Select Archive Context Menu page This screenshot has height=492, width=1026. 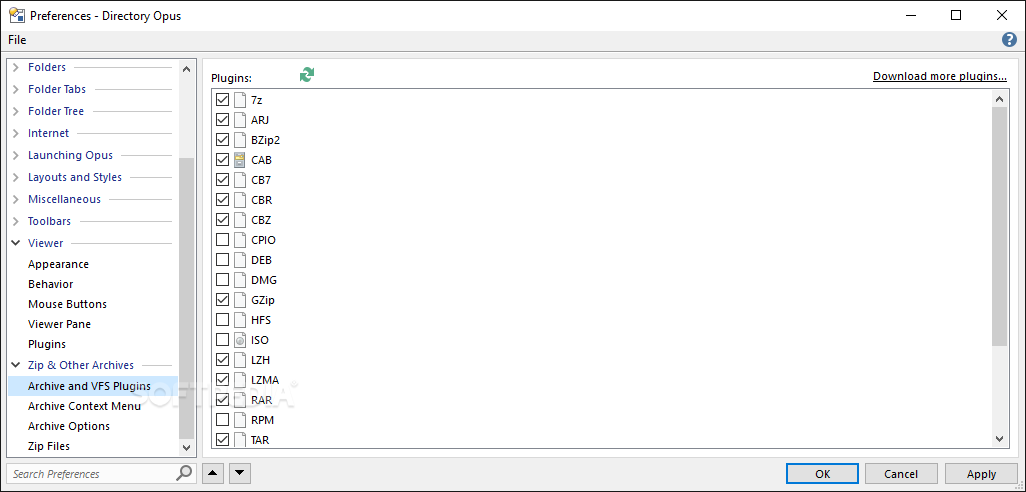pyautogui.click(x=84, y=406)
